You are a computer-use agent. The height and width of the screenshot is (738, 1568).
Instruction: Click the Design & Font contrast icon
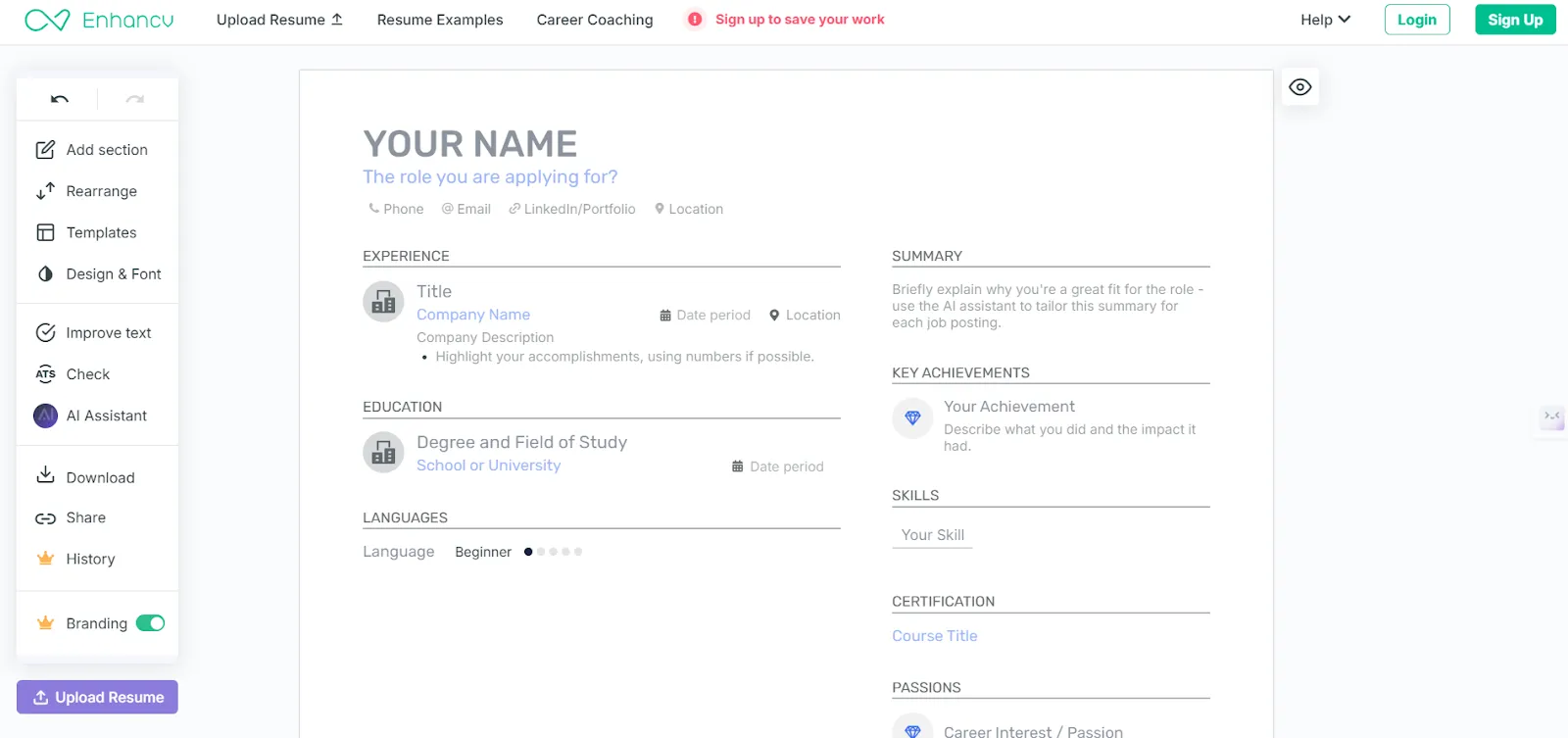(x=45, y=274)
